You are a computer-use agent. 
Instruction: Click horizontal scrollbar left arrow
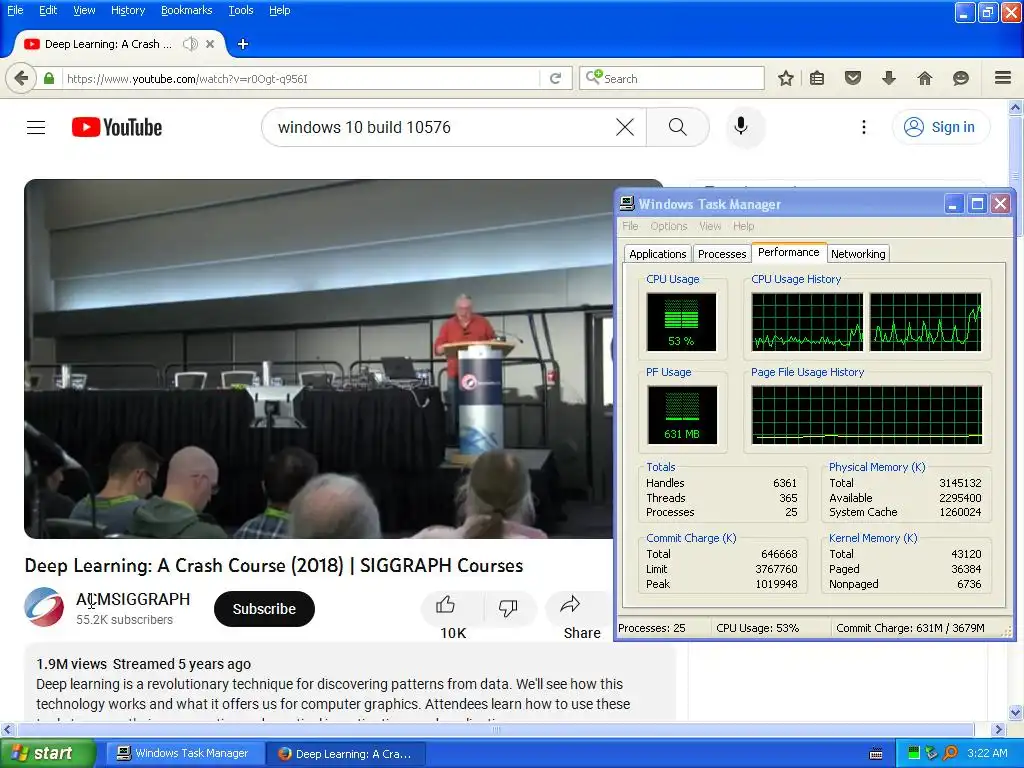pos(7,729)
